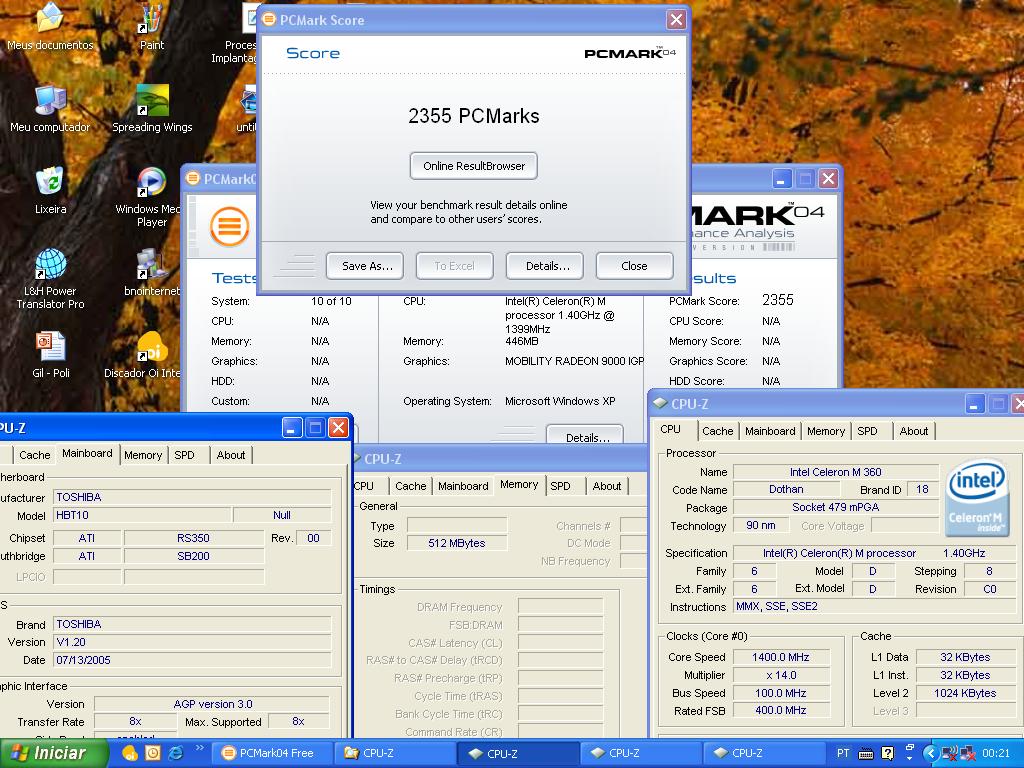Image resolution: width=1024 pixels, height=768 pixels.
Task: Click the keyboard icon in the language bar
Action: 865,754
